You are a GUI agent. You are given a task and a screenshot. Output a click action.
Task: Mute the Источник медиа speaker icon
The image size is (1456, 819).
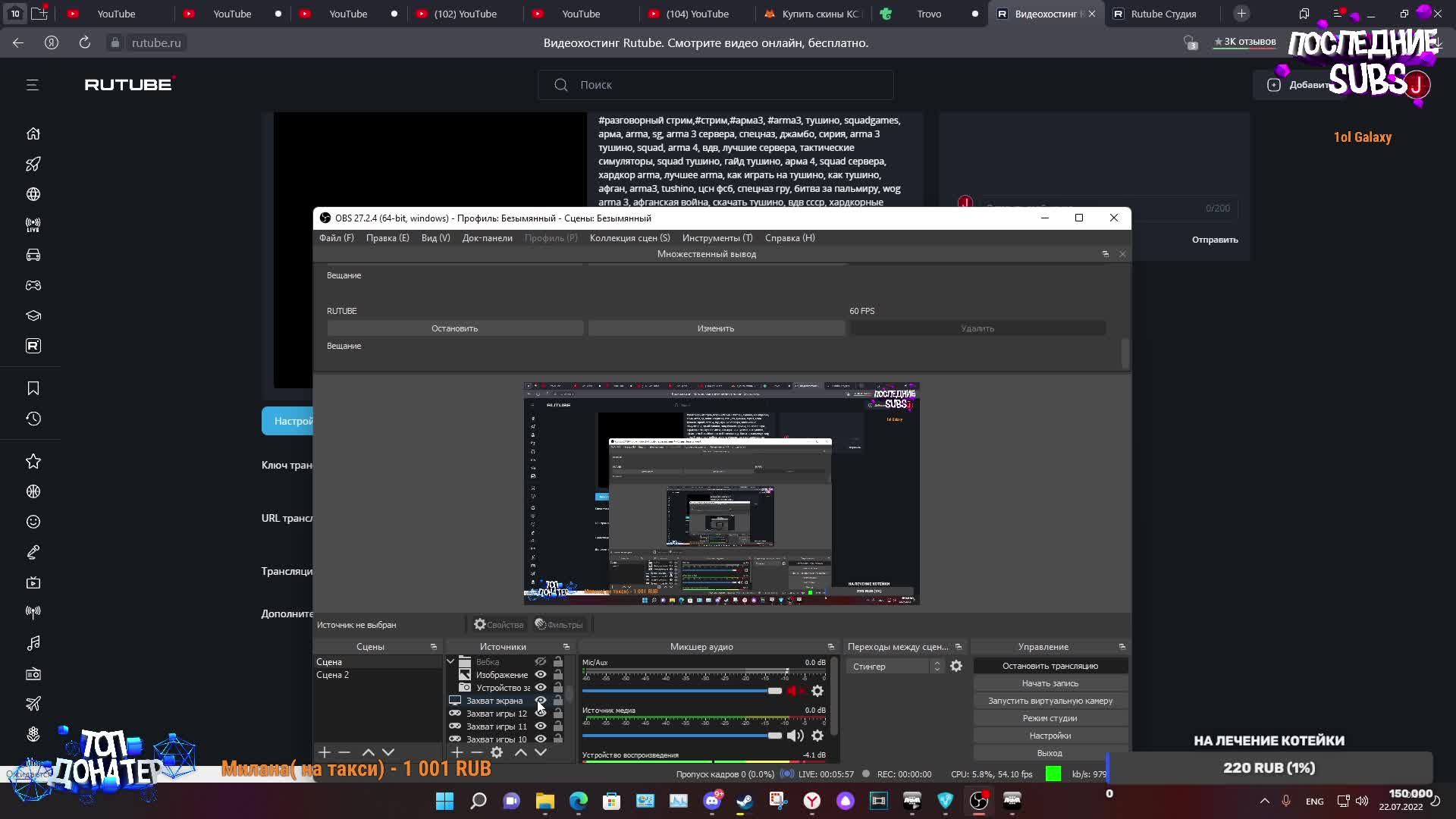click(794, 736)
